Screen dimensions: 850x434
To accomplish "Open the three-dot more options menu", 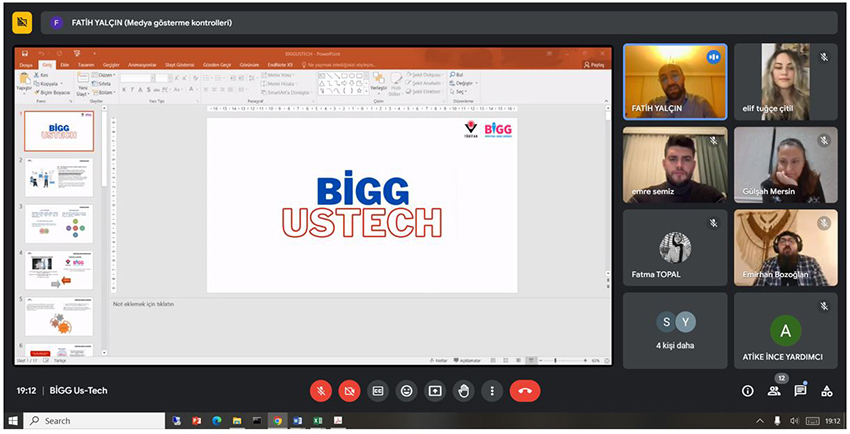I will 491,391.
